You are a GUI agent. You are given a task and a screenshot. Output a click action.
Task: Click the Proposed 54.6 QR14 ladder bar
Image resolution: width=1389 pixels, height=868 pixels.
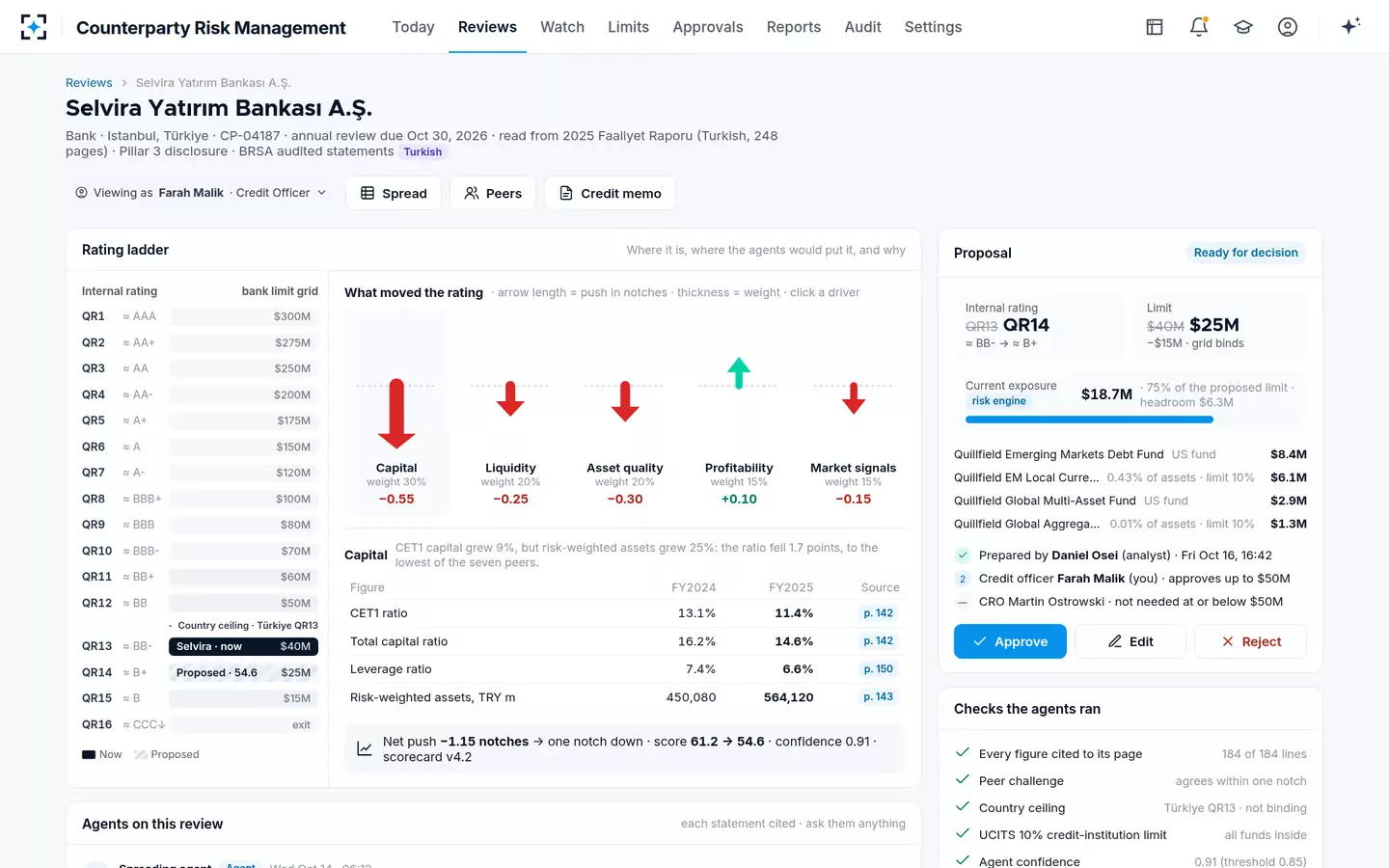[x=243, y=672]
